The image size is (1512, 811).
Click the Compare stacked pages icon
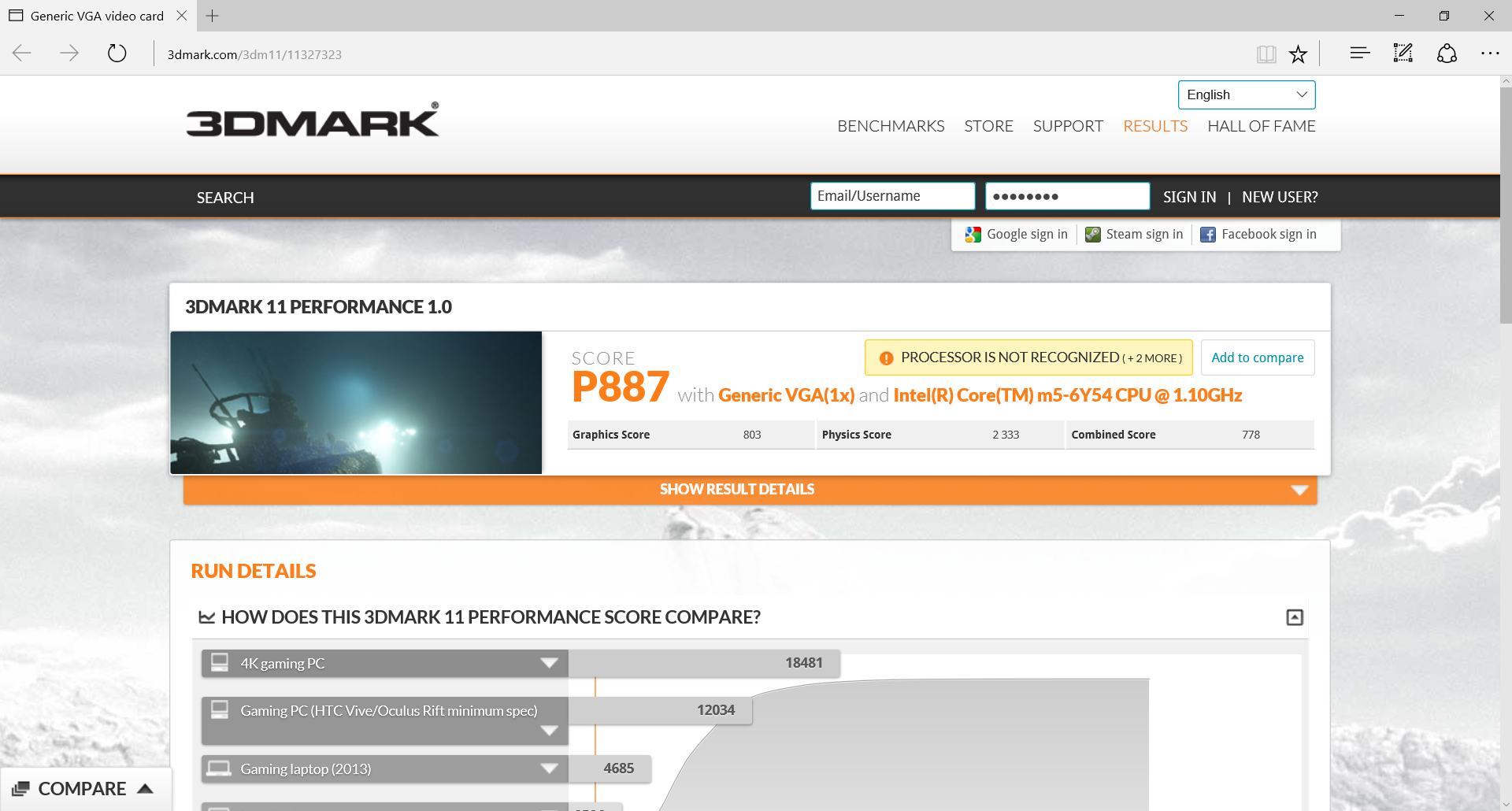pos(20,789)
